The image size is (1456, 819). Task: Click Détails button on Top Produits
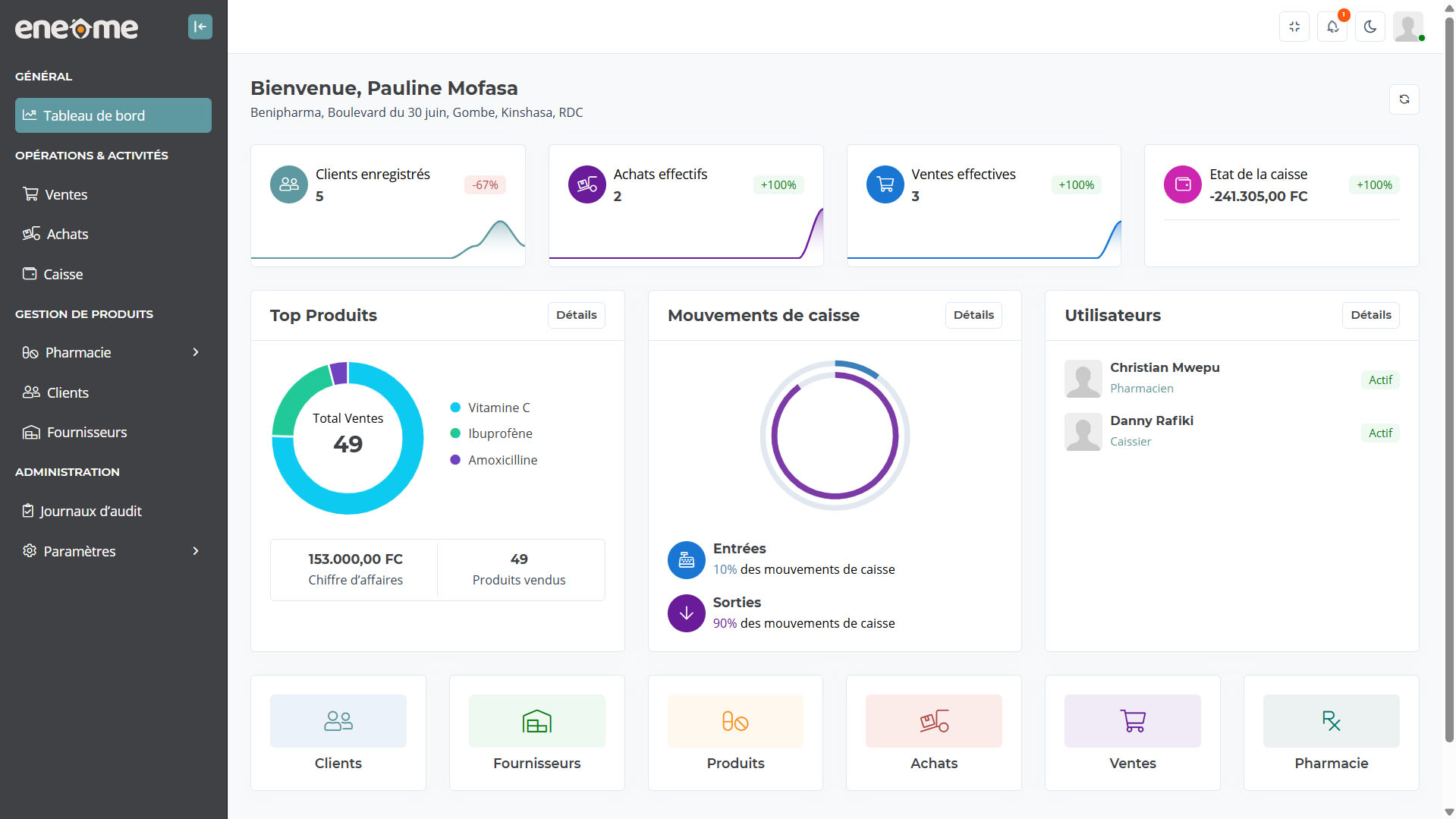pos(576,315)
